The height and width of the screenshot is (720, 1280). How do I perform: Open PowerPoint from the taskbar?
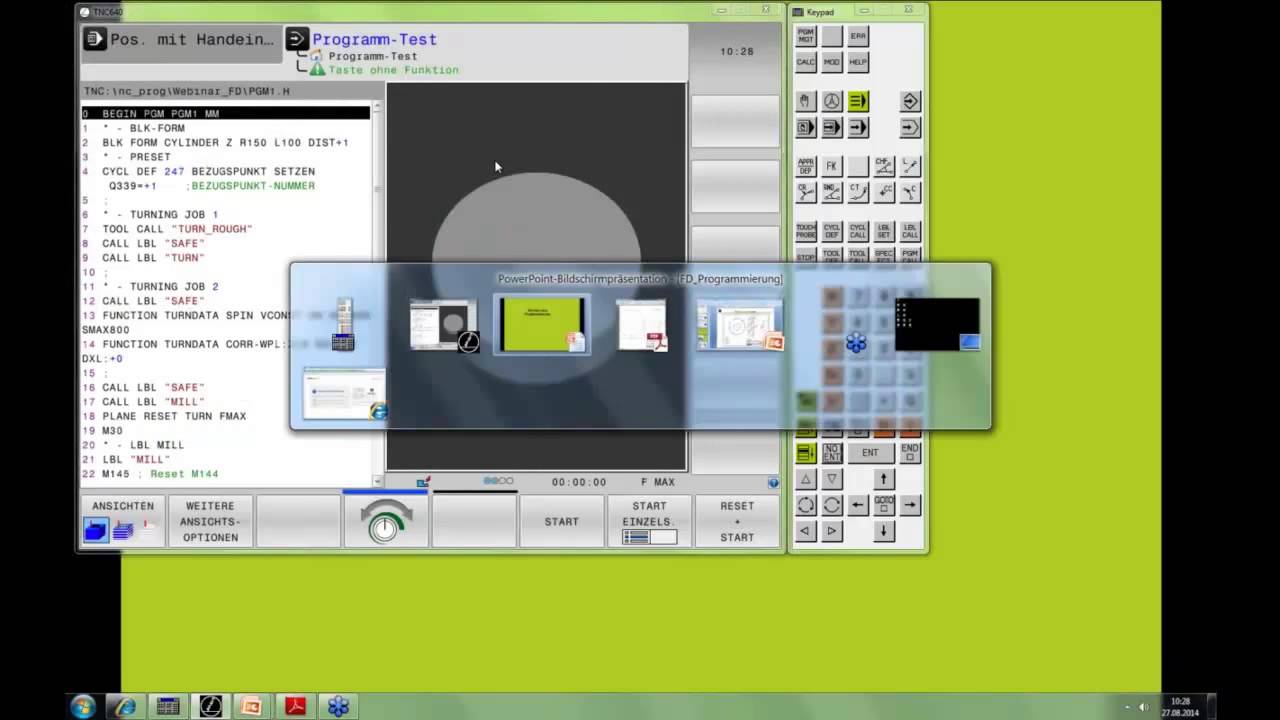click(x=252, y=706)
